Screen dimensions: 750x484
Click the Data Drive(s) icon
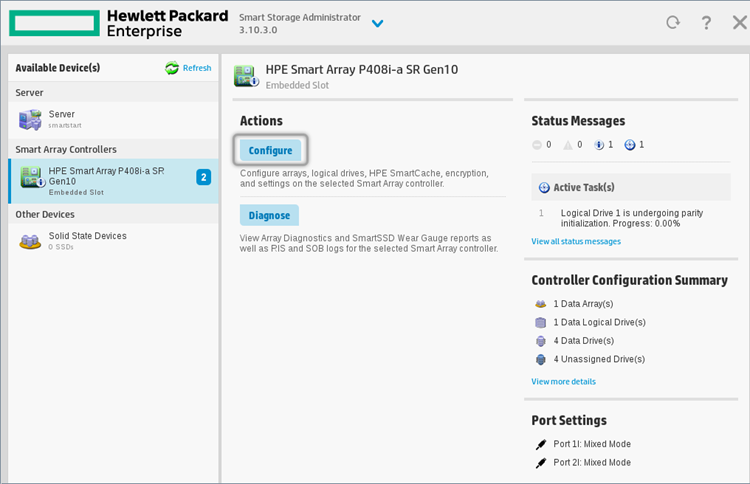540,341
